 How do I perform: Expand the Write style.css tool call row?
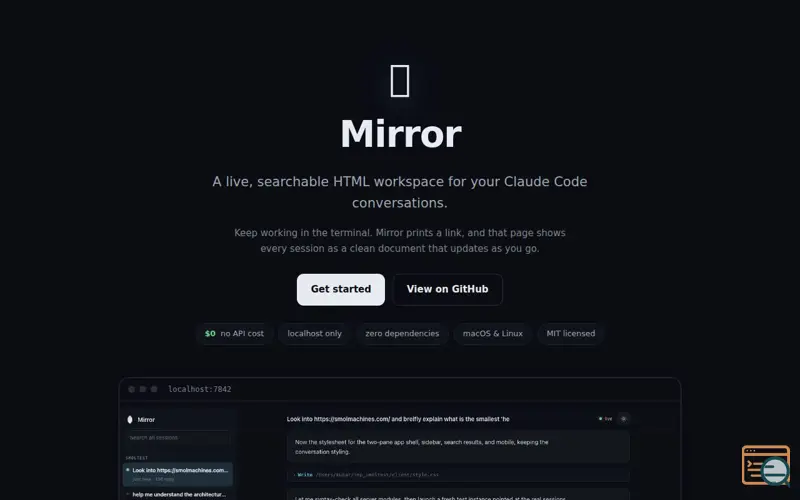[458, 475]
